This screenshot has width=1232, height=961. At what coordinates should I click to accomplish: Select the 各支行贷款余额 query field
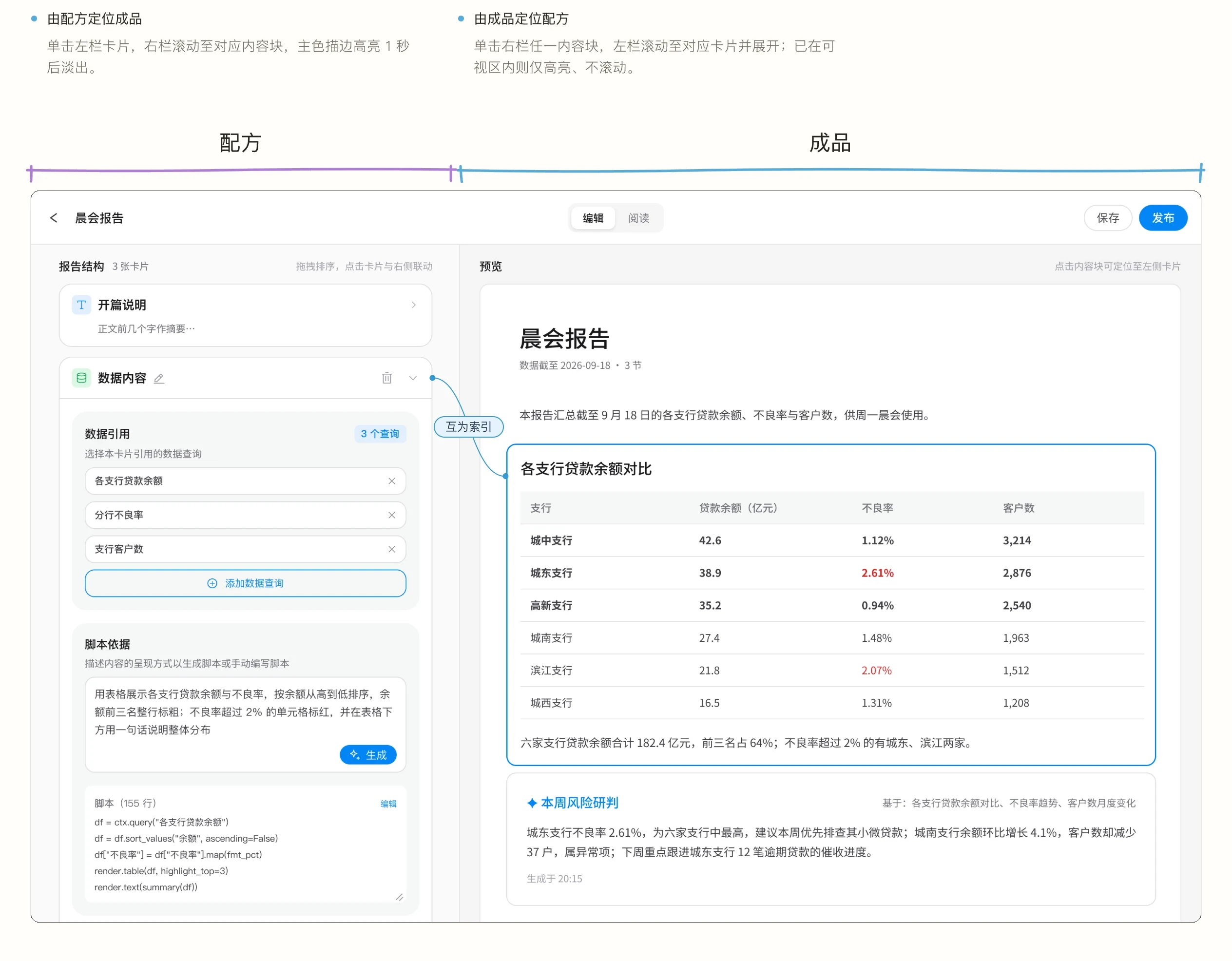(x=246, y=481)
